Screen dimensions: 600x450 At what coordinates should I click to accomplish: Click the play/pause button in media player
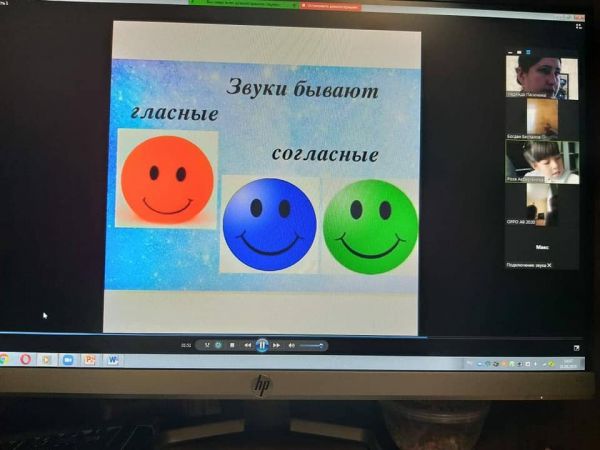tap(262, 345)
